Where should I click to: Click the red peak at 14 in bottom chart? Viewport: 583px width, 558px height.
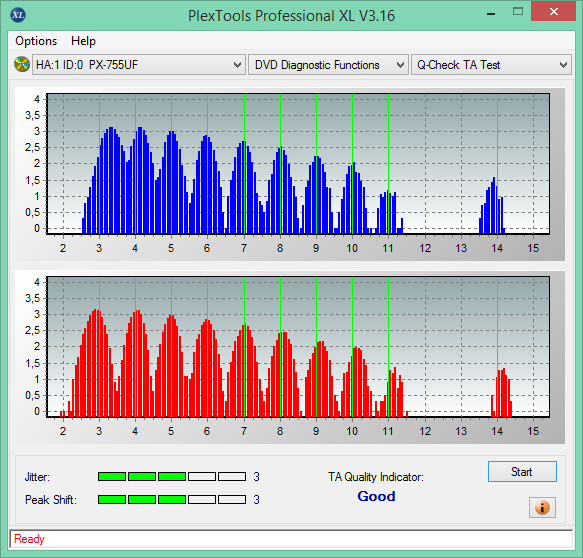point(502,393)
